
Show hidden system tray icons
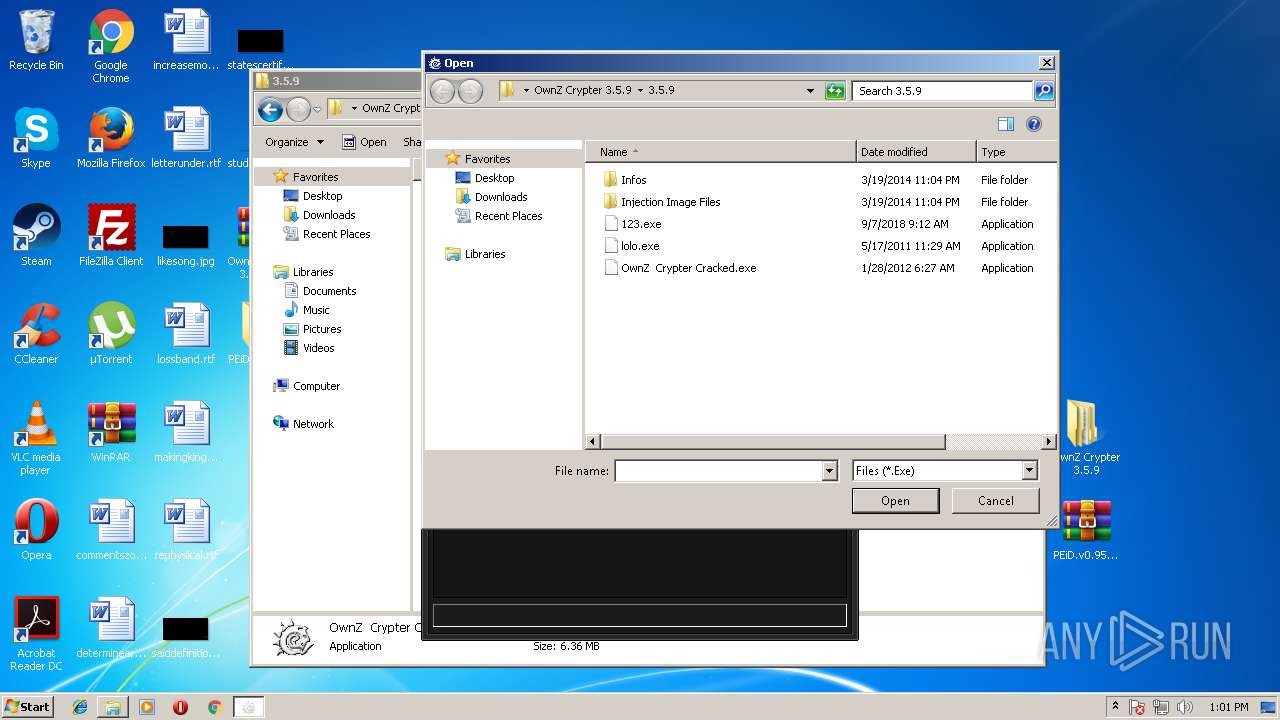1115,707
